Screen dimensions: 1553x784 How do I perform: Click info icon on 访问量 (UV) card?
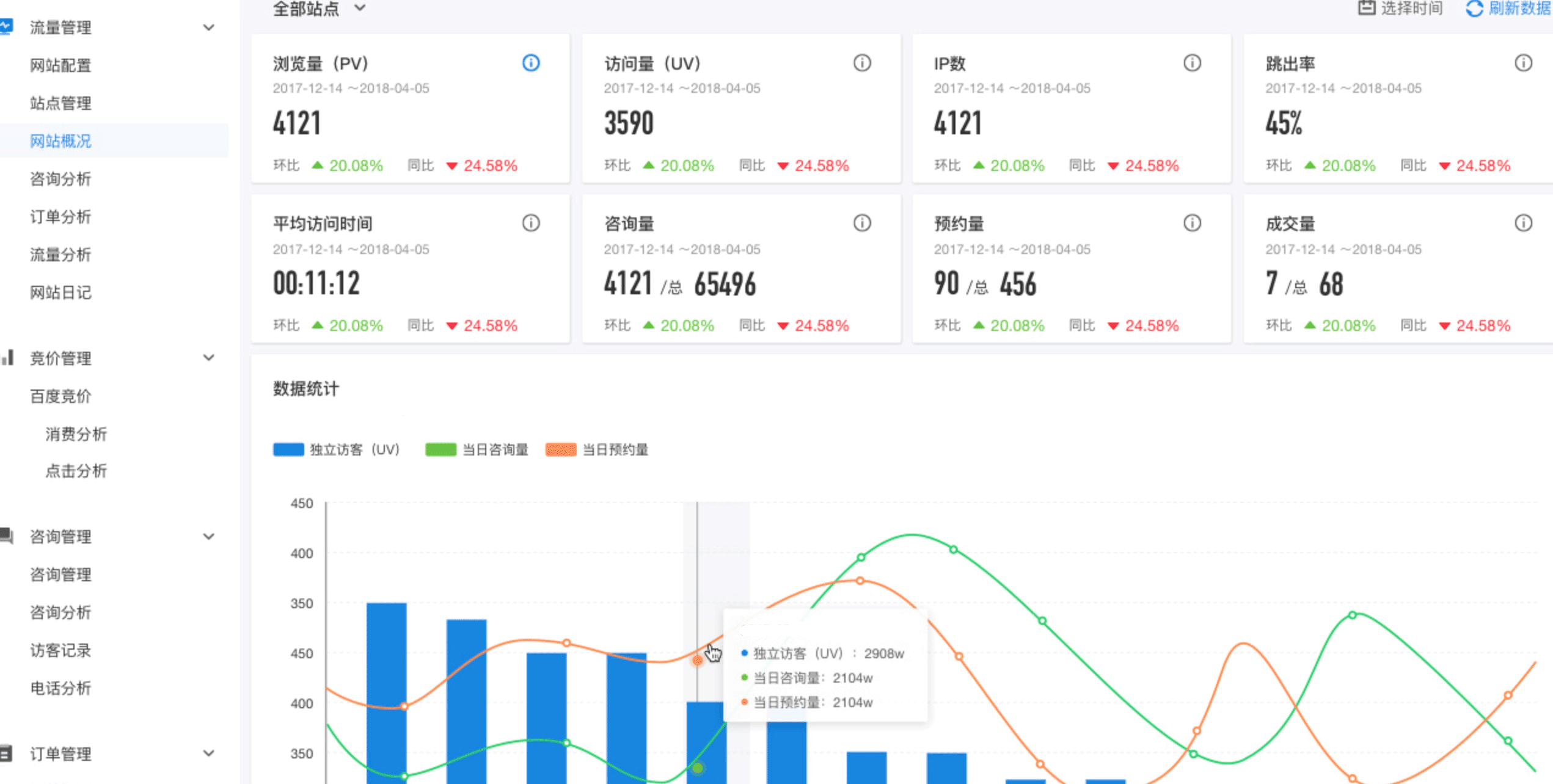click(862, 63)
